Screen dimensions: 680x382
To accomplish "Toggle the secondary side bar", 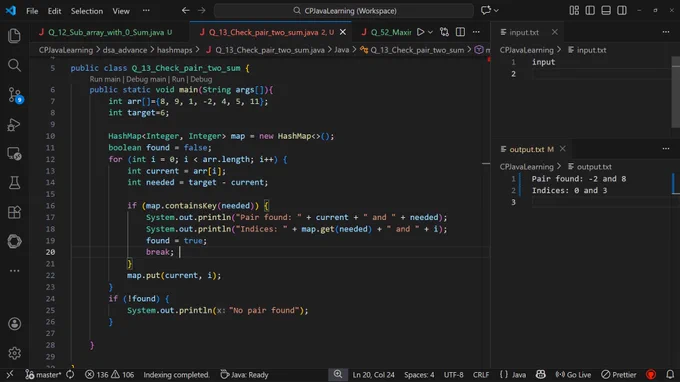I will coord(621,10).
